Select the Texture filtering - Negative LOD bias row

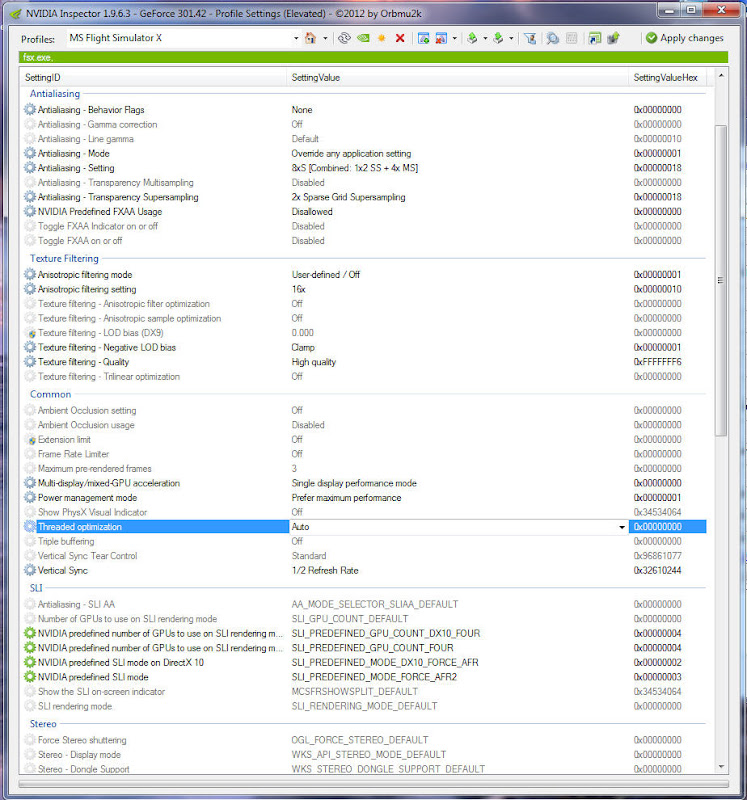pyautogui.click(x=364, y=347)
